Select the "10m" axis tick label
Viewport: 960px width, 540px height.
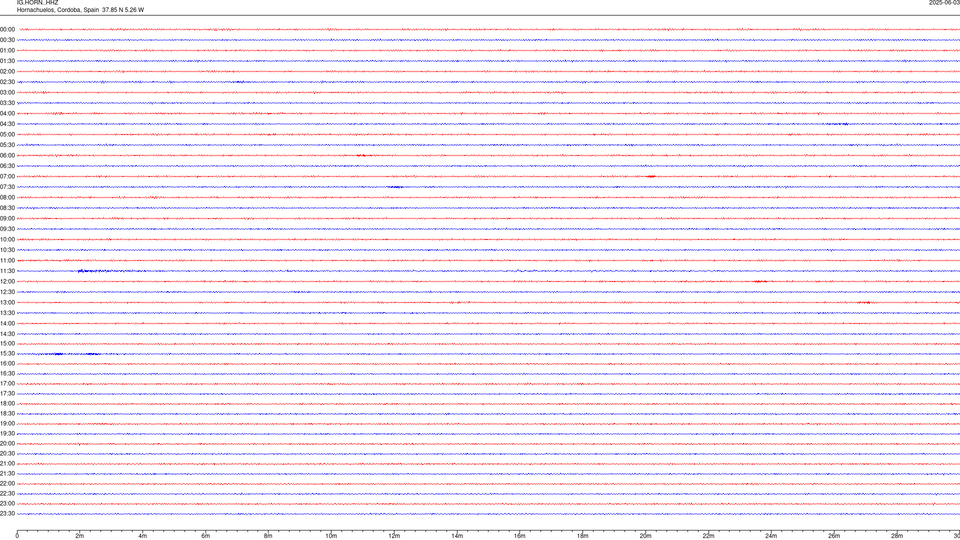point(331,536)
